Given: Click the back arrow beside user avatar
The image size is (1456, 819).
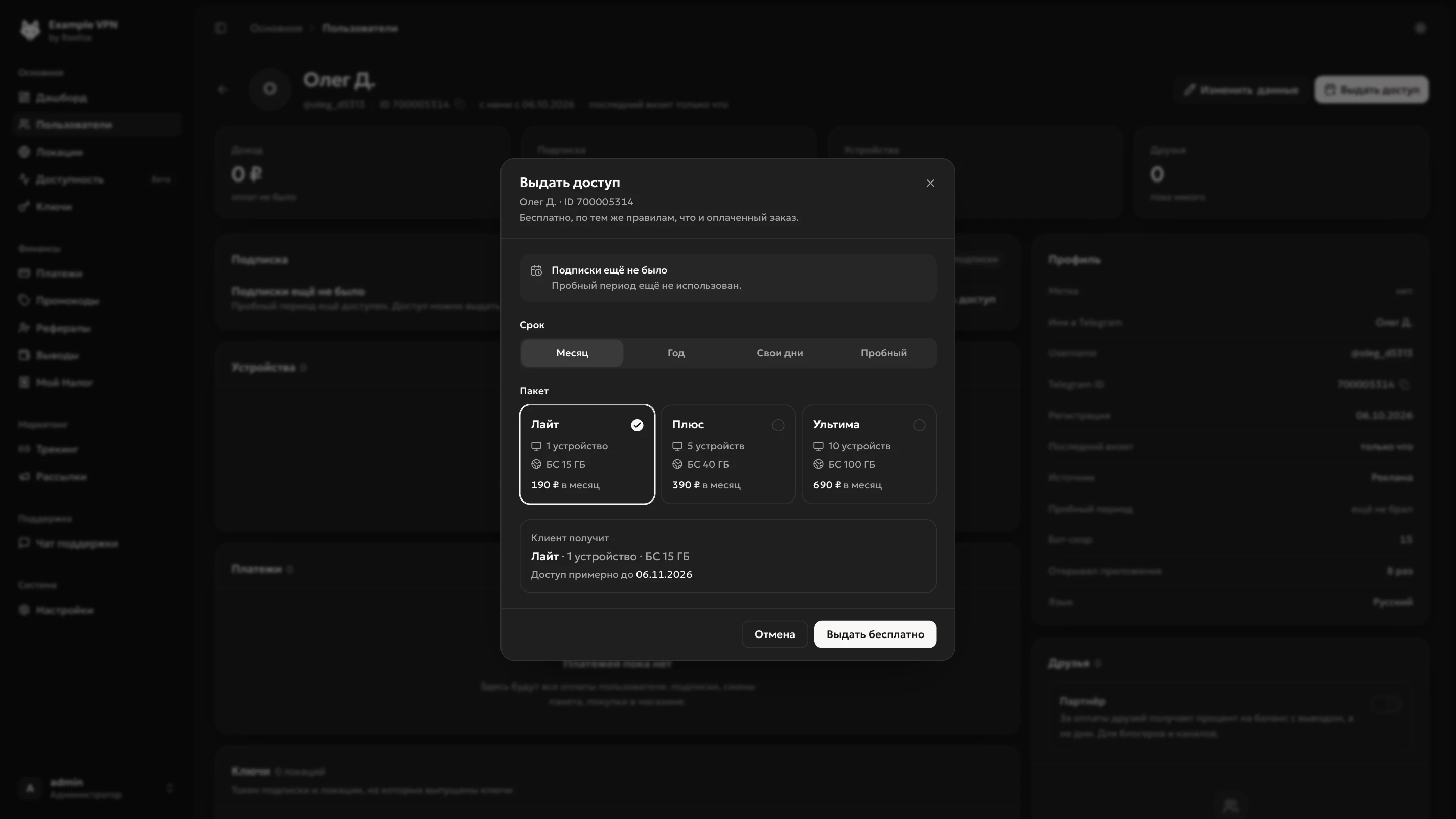Looking at the screenshot, I should pos(222,89).
